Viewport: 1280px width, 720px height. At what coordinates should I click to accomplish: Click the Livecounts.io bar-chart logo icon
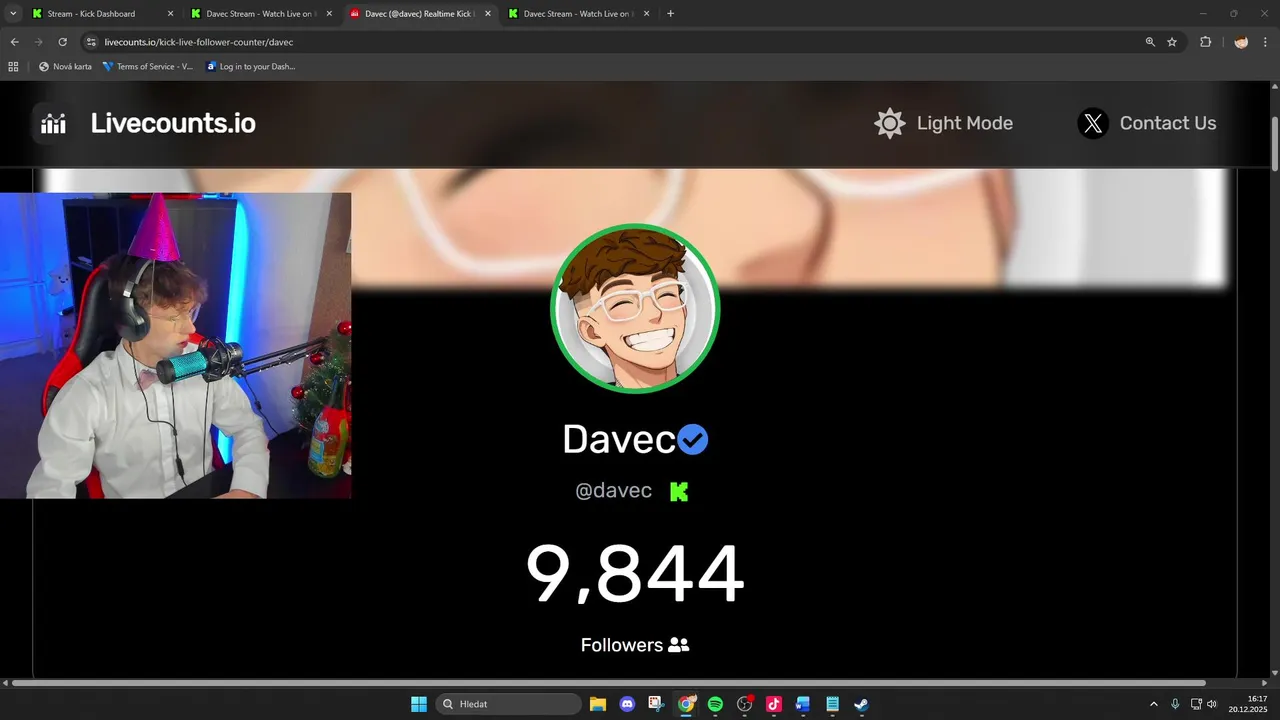click(53, 124)
